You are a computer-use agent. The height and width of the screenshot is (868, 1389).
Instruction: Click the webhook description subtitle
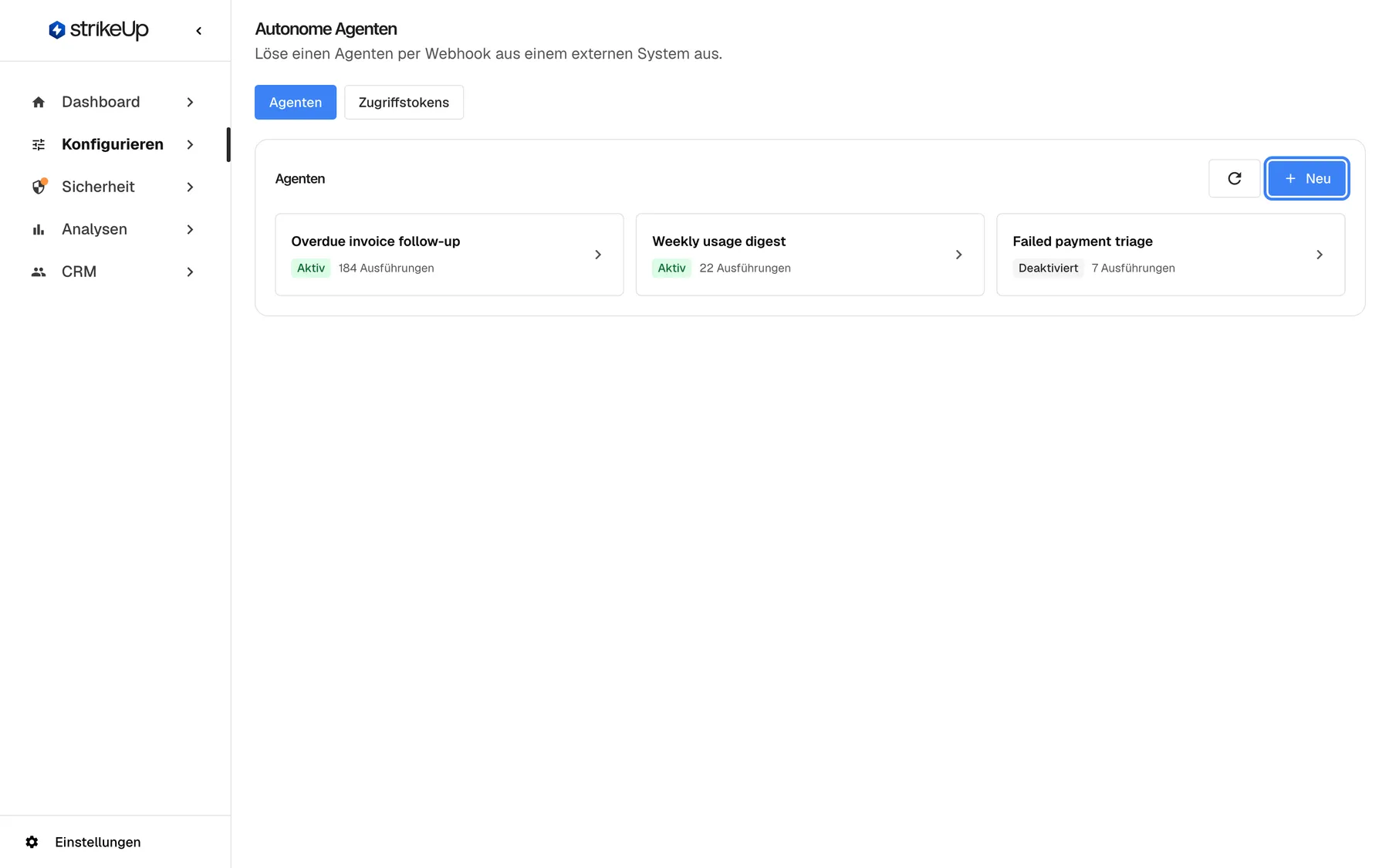(x=488, y=54)
